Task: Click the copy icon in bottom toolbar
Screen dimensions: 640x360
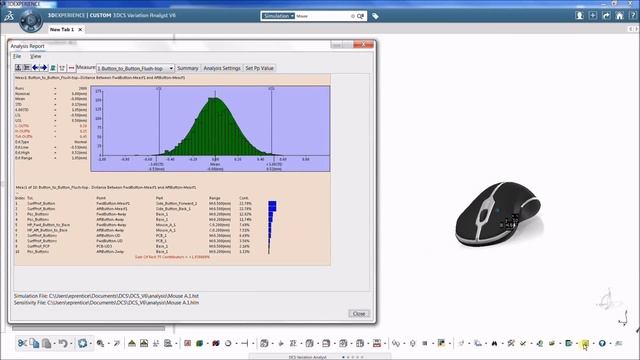Action: tap(34, 343)
